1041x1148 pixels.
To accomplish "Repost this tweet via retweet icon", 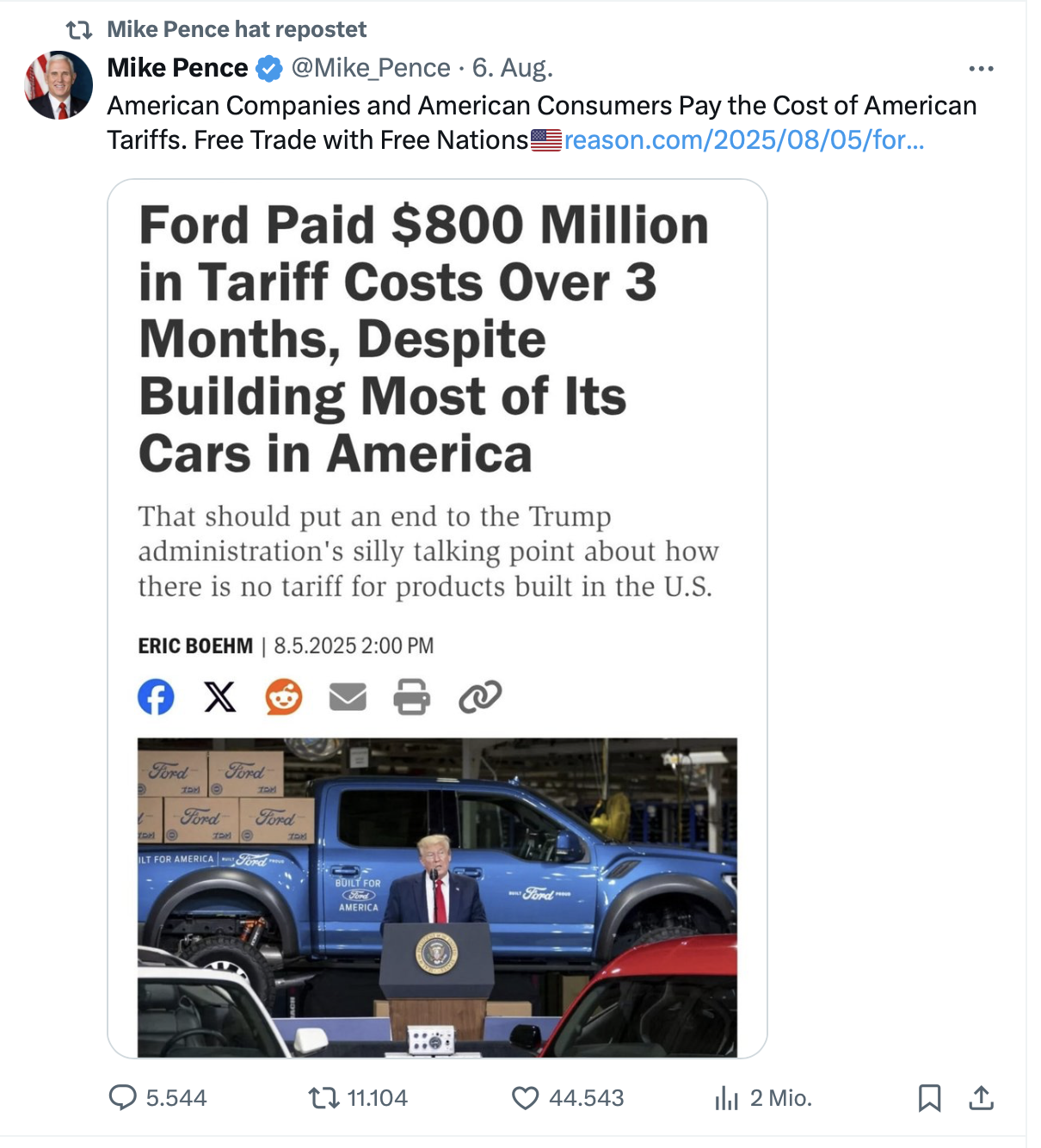I will pyautogui.click(x=323, y=1097).
